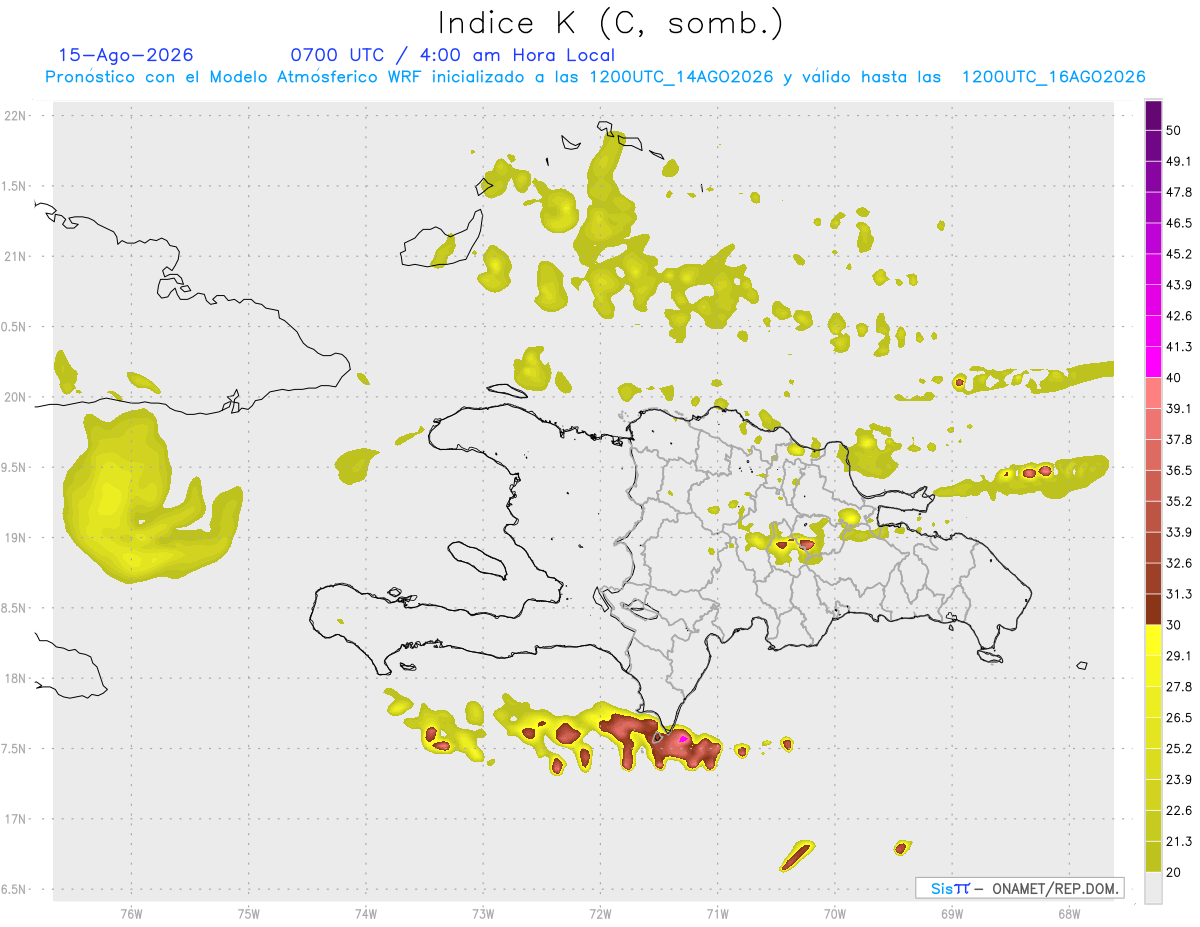Click the map title 'Indice K (C, somb.)'
Viewport: 1200px width, 927px height.
click(x=610, y=23)
